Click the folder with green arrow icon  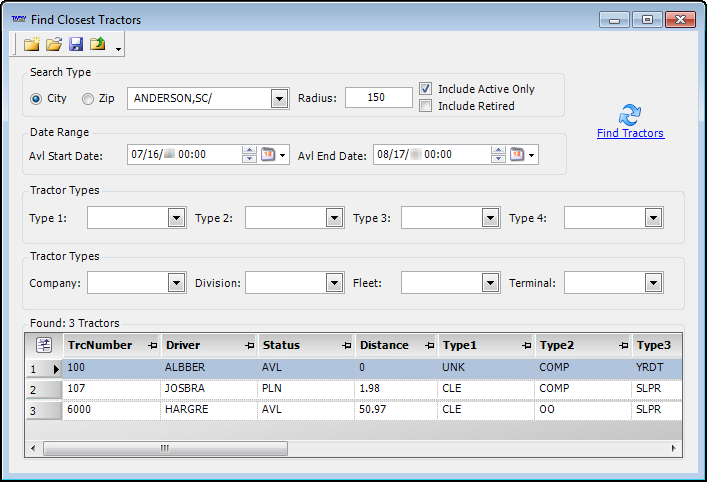point(98,44)
